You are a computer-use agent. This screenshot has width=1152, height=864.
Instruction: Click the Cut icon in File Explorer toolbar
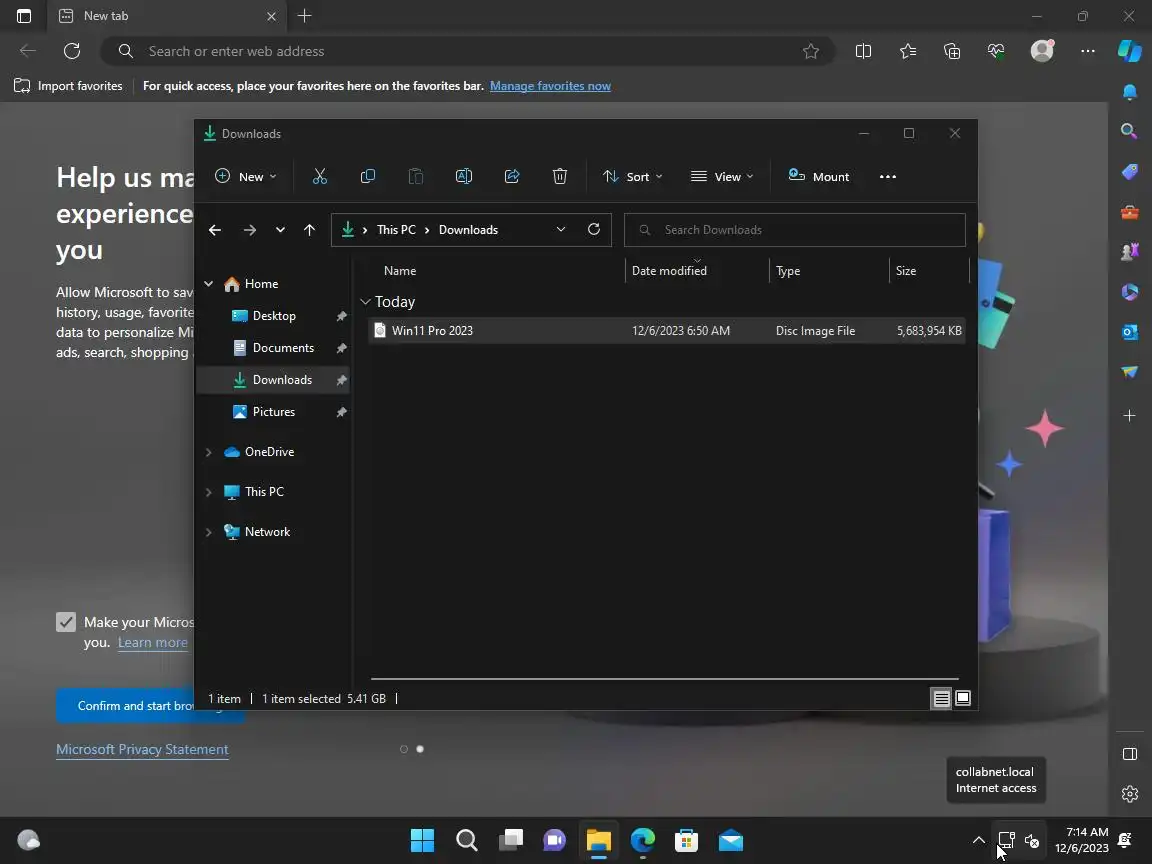(x=319, y=176)
